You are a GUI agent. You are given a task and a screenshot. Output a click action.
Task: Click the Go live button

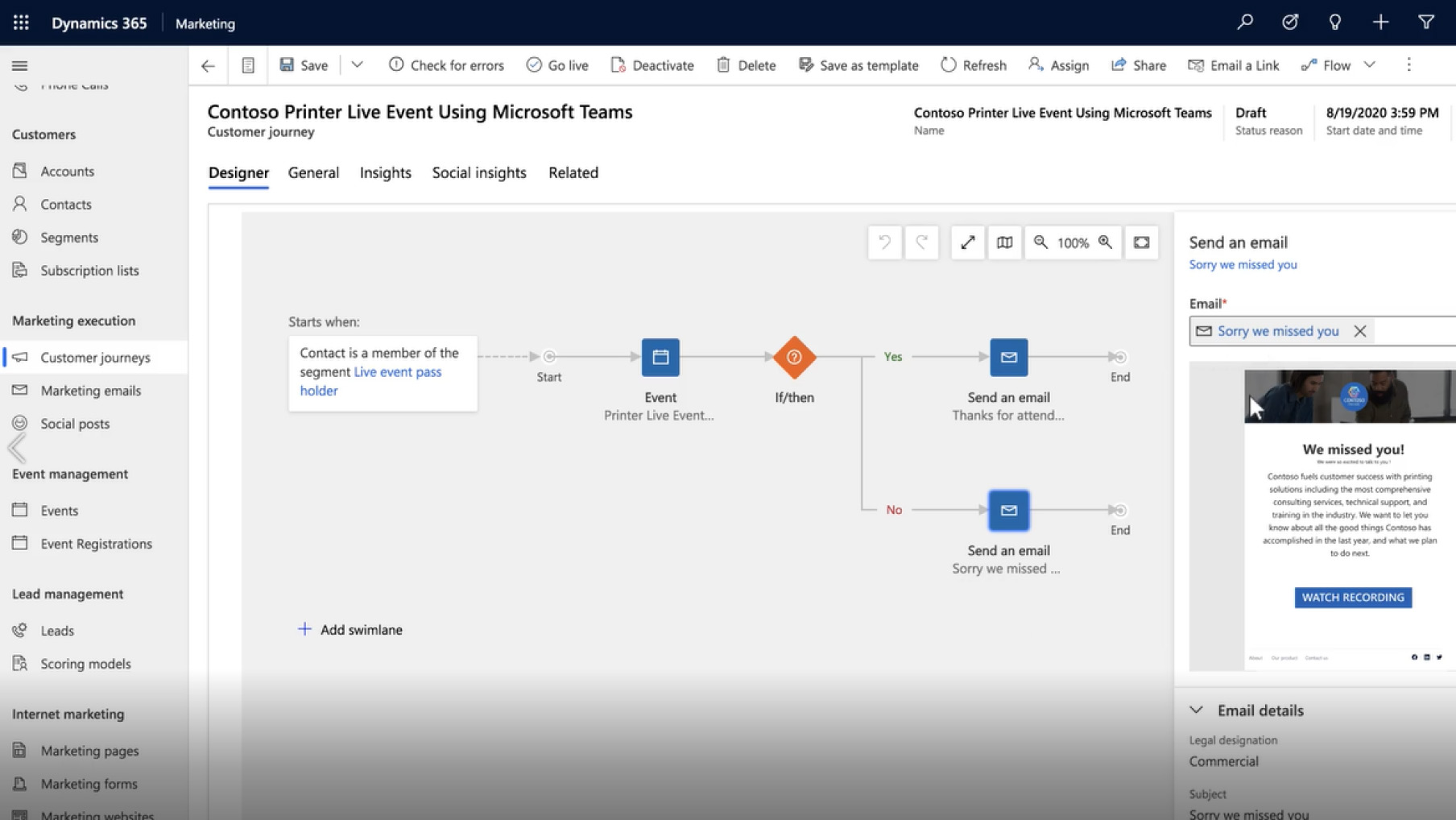(x=557, y=65)
